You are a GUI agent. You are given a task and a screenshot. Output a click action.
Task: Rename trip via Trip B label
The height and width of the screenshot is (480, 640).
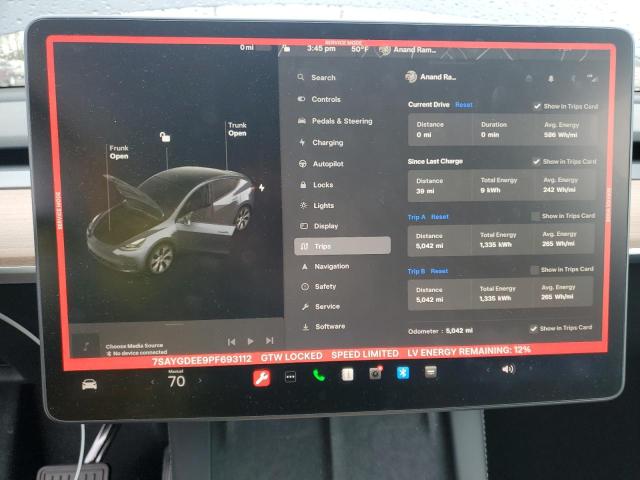coord(416,271)
